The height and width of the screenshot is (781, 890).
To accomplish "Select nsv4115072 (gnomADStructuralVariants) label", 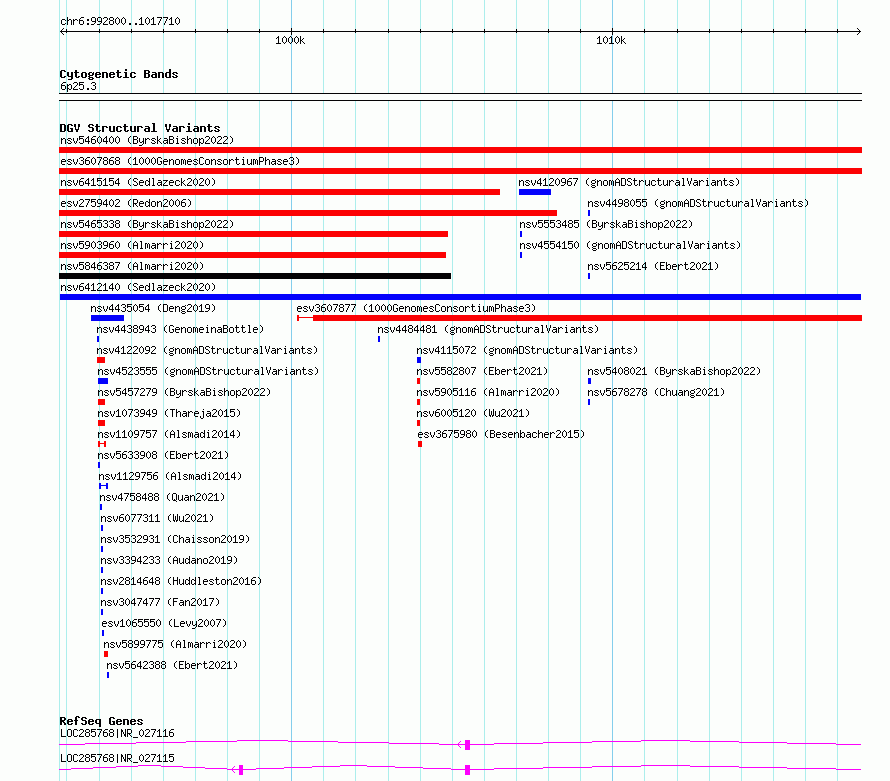I will [x=527, y=350].
